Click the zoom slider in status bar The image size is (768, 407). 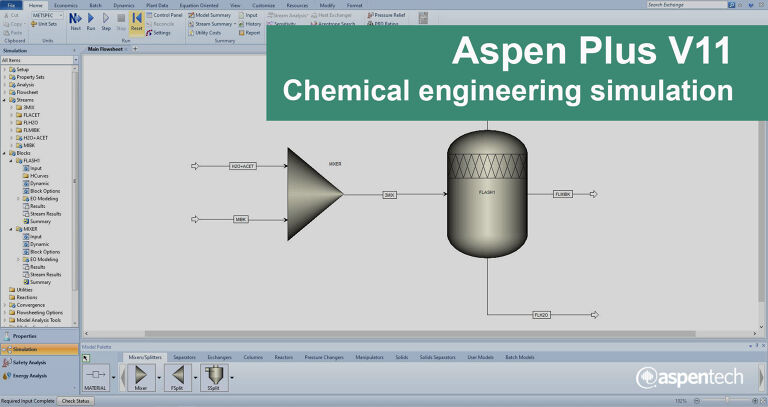coord(727,401)
